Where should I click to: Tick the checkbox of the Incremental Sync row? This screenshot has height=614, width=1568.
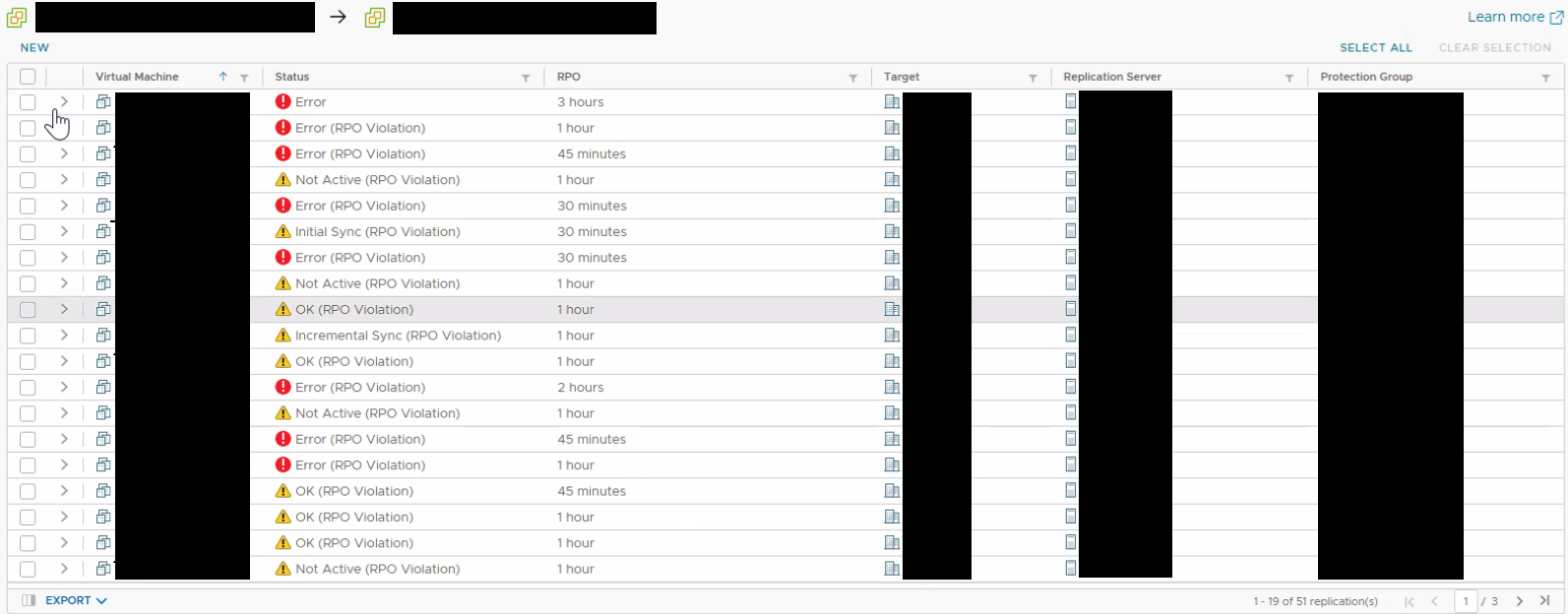pos(28,336)
